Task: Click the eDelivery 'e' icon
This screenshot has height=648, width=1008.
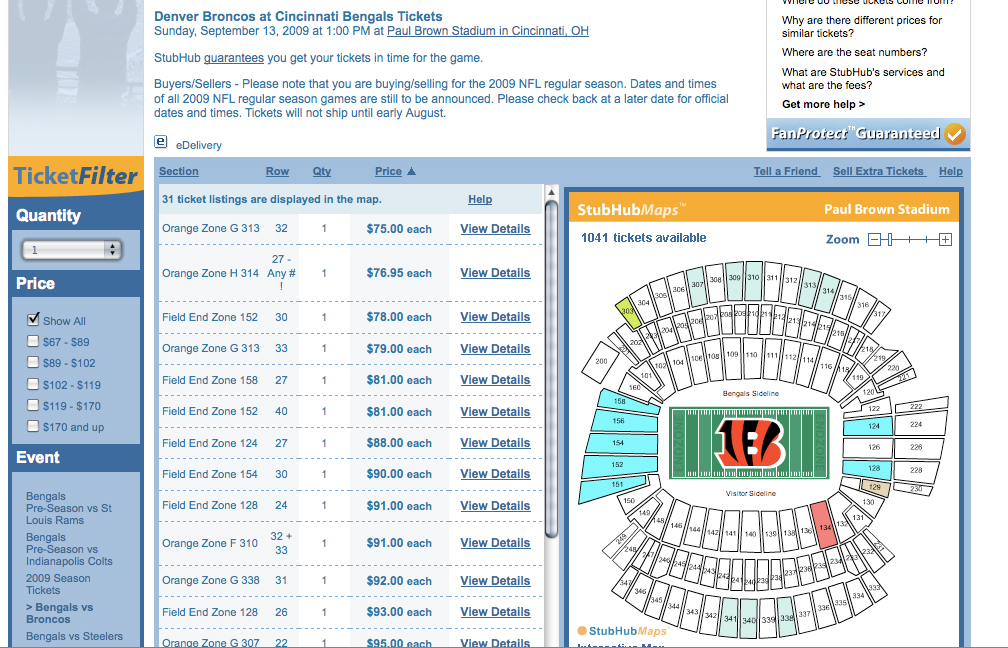Action: click(161, 141)
